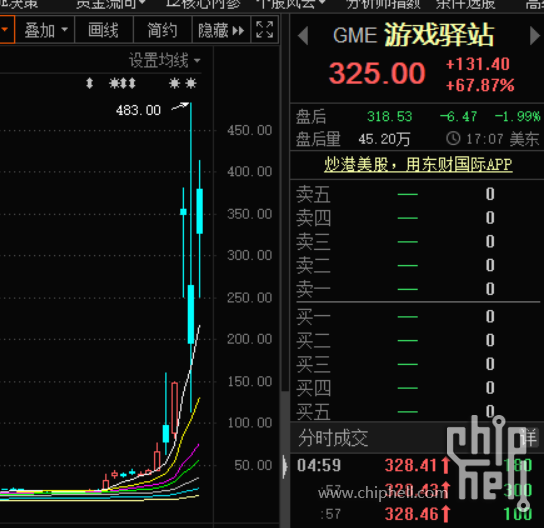Viewport: 544px width, 528px height.
Task: Open the 叠加 overlay dropdown
Action: tap(45, 30)
